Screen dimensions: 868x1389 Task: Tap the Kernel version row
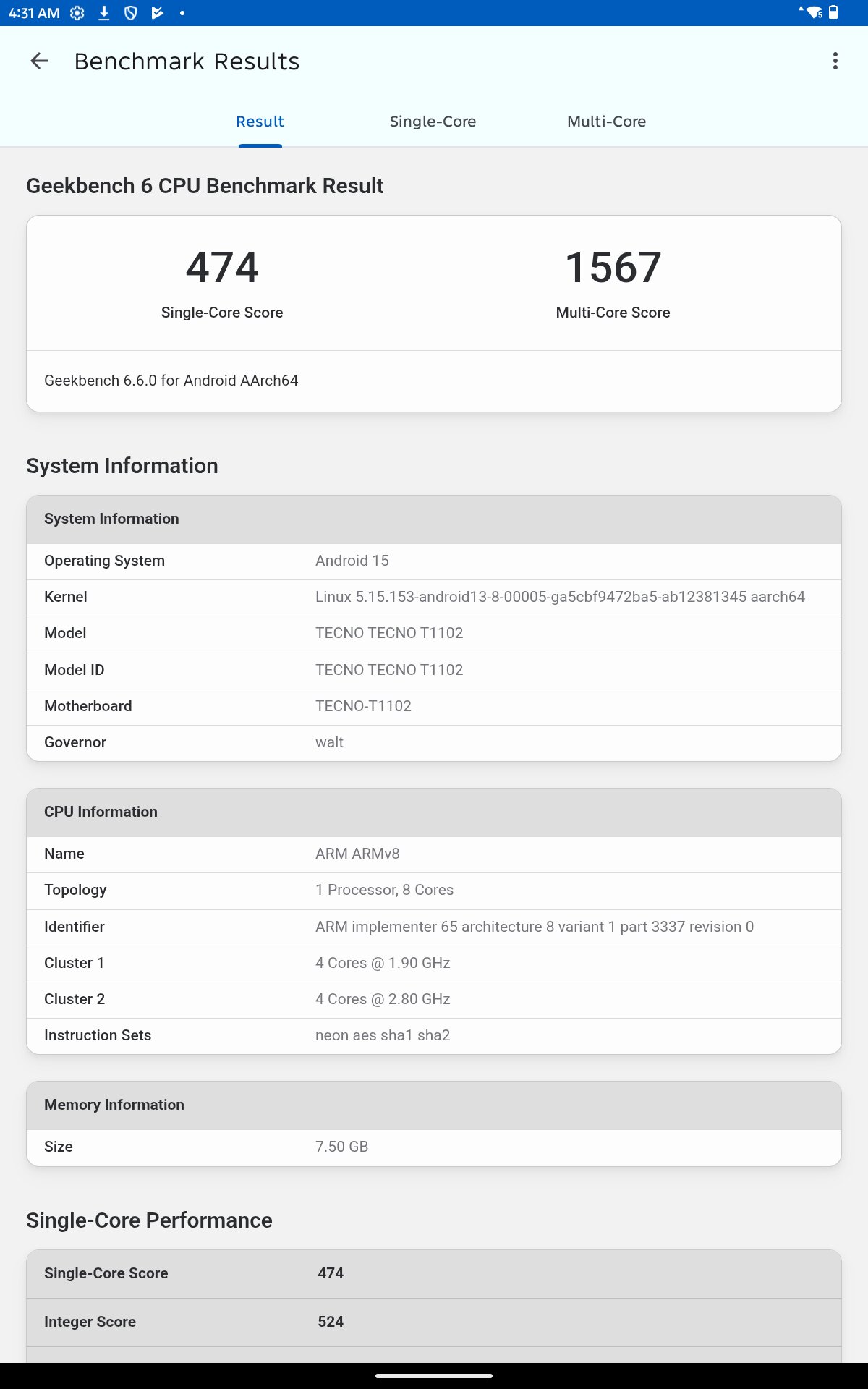[434, 598]
